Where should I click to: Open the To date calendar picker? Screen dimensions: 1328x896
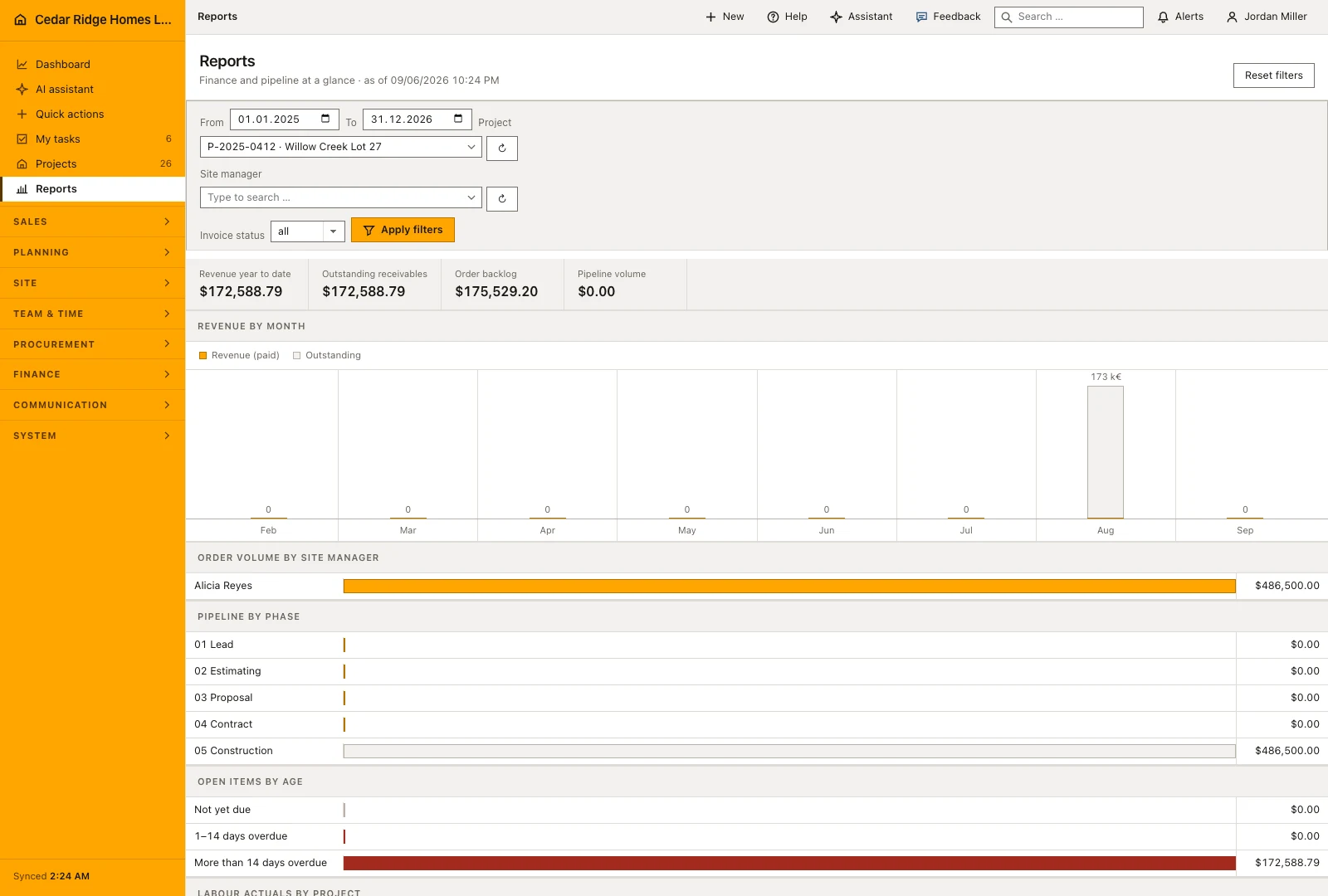458,119
